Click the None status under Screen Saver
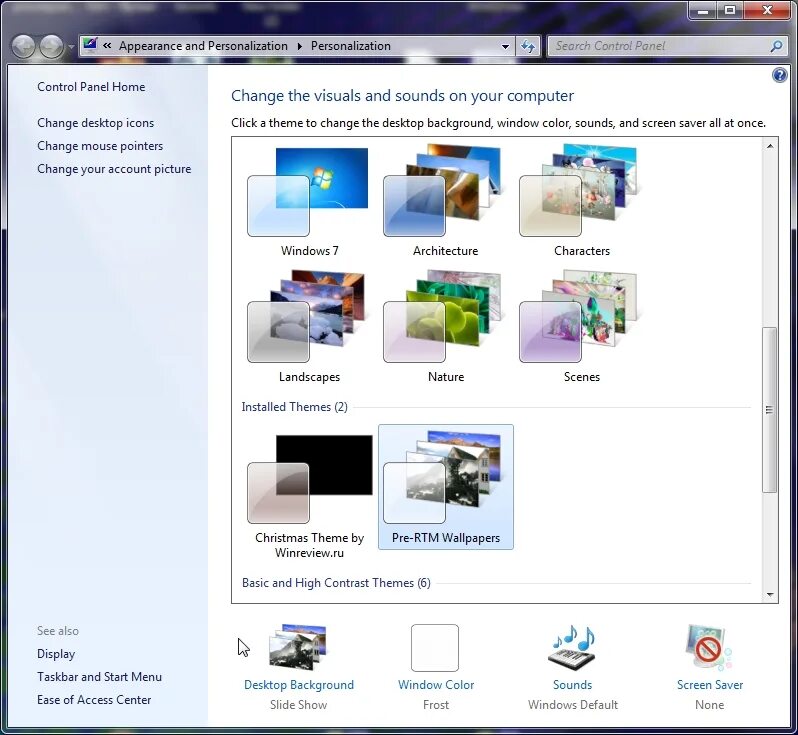 point(709,705)
